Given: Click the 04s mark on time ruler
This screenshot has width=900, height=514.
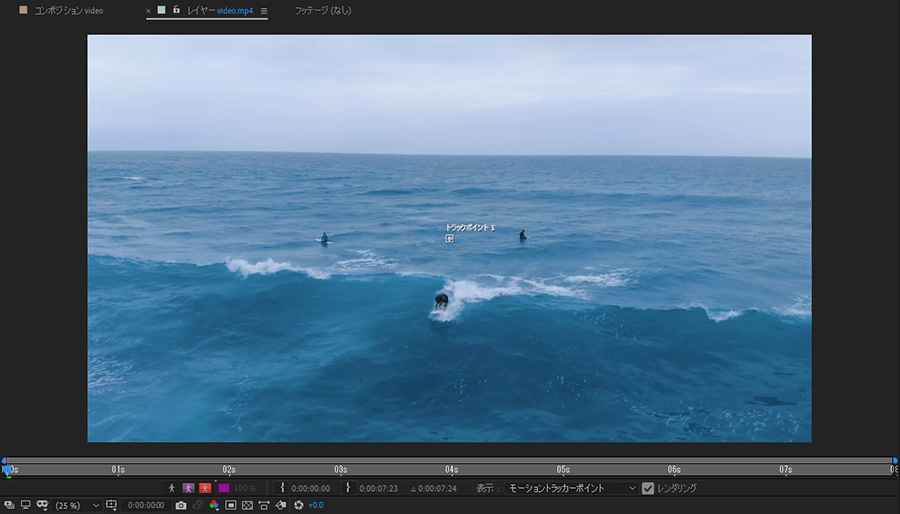Looking at the screenshot, I should tap(452, 469).
